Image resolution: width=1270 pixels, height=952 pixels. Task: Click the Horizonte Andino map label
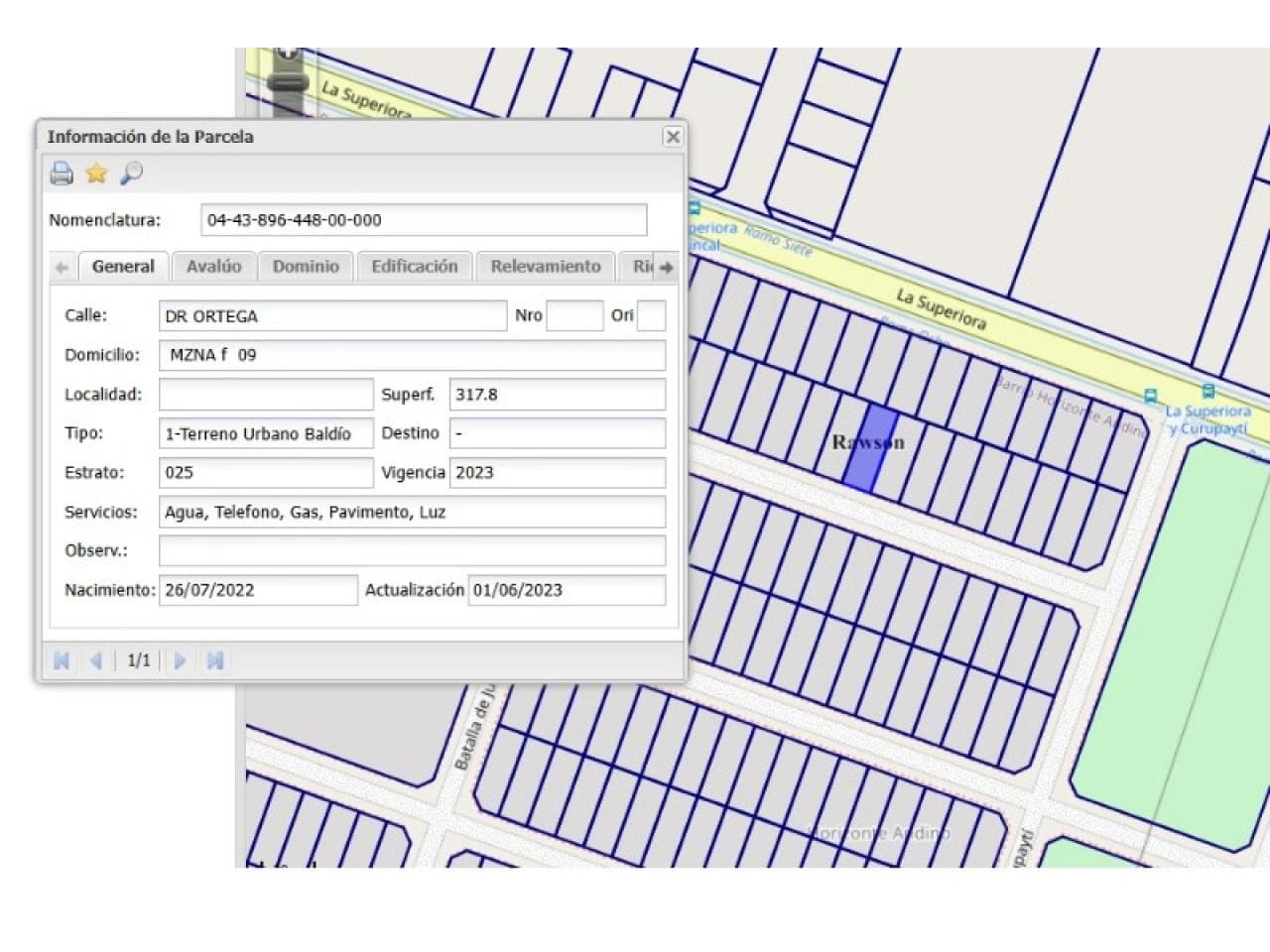click(x=881, y=833)
